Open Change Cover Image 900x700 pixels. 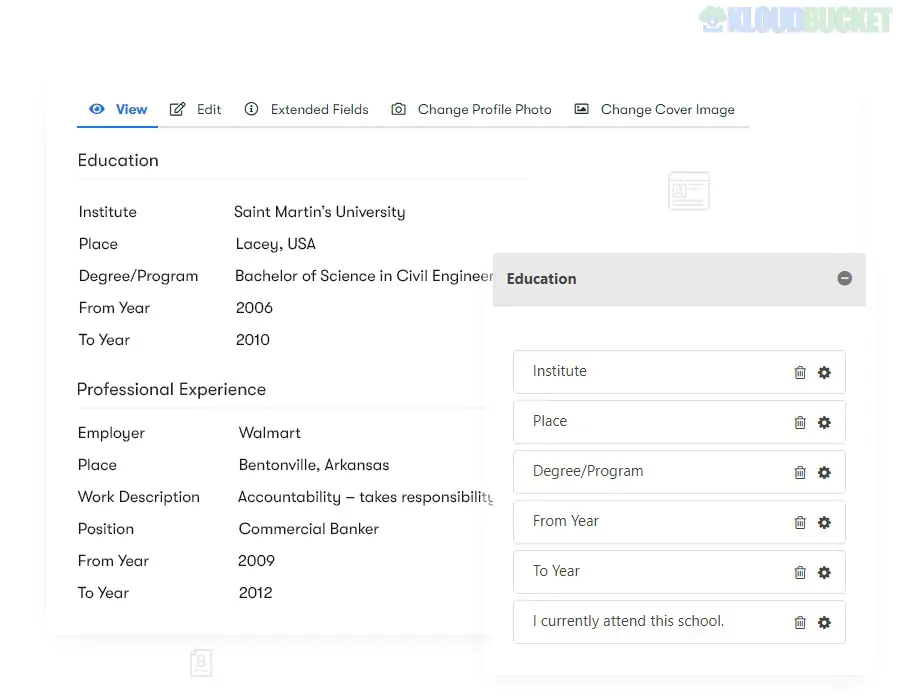click(668, 109)
